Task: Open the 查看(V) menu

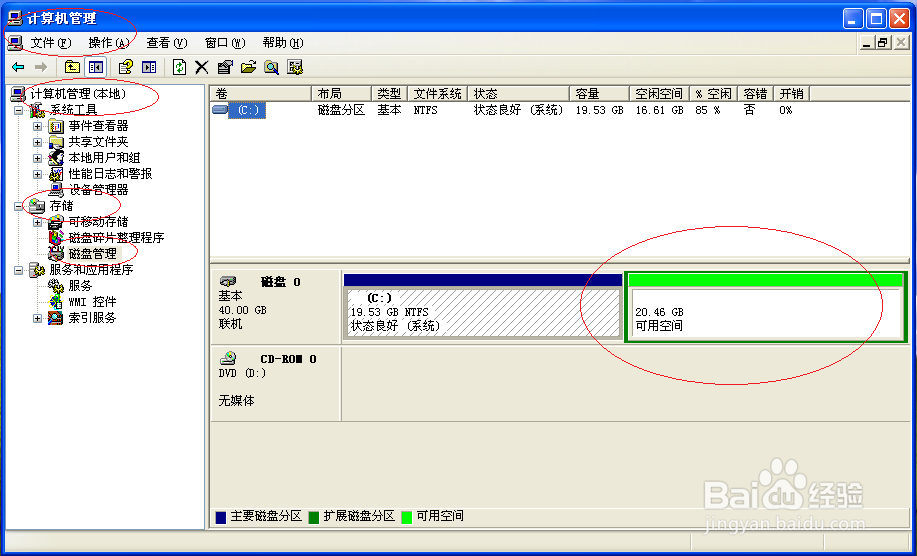Action: (x=167, y=43)
